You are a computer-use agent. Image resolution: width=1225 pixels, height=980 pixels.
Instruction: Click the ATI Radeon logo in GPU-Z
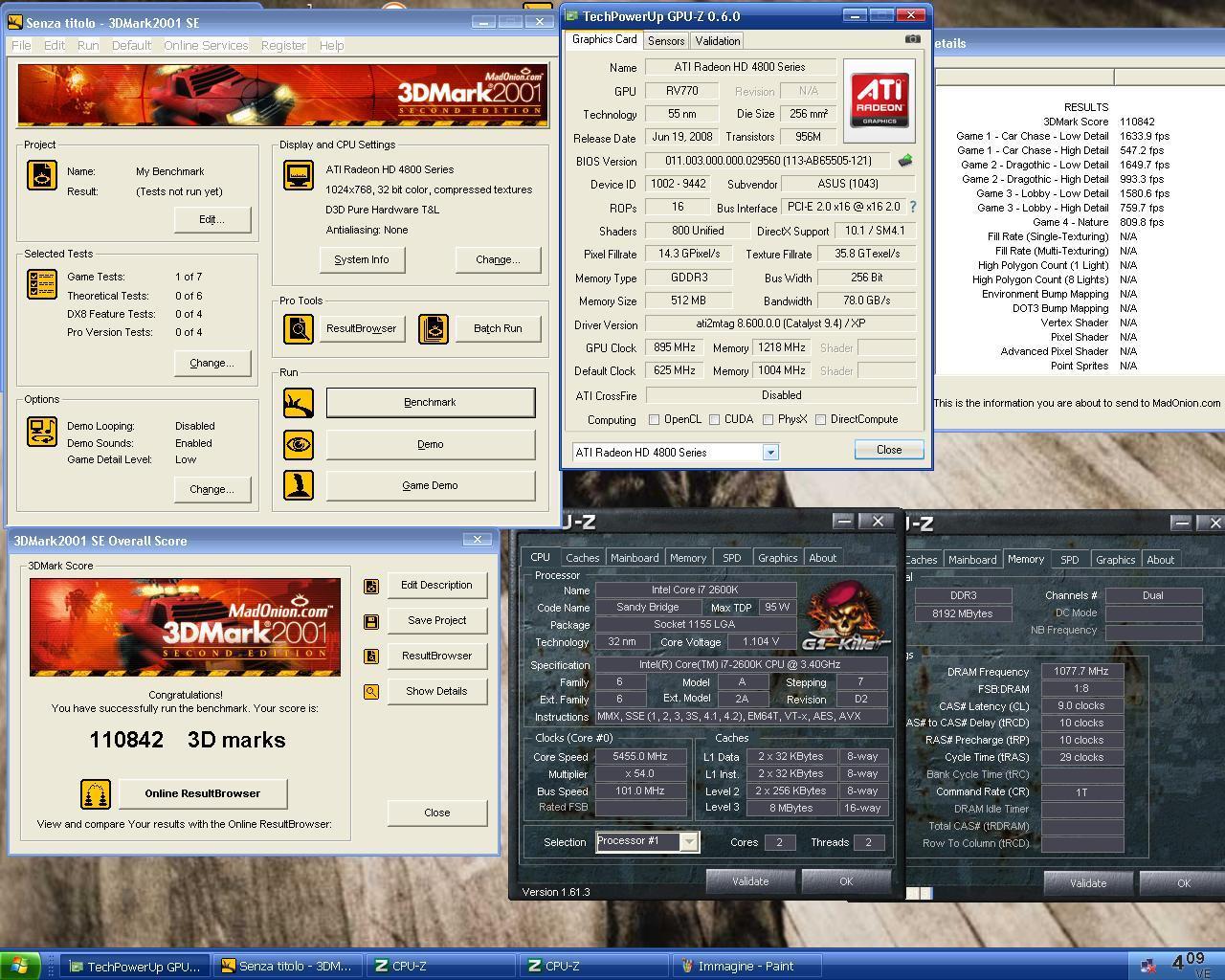pyautogui.click(x=880, y=100)
